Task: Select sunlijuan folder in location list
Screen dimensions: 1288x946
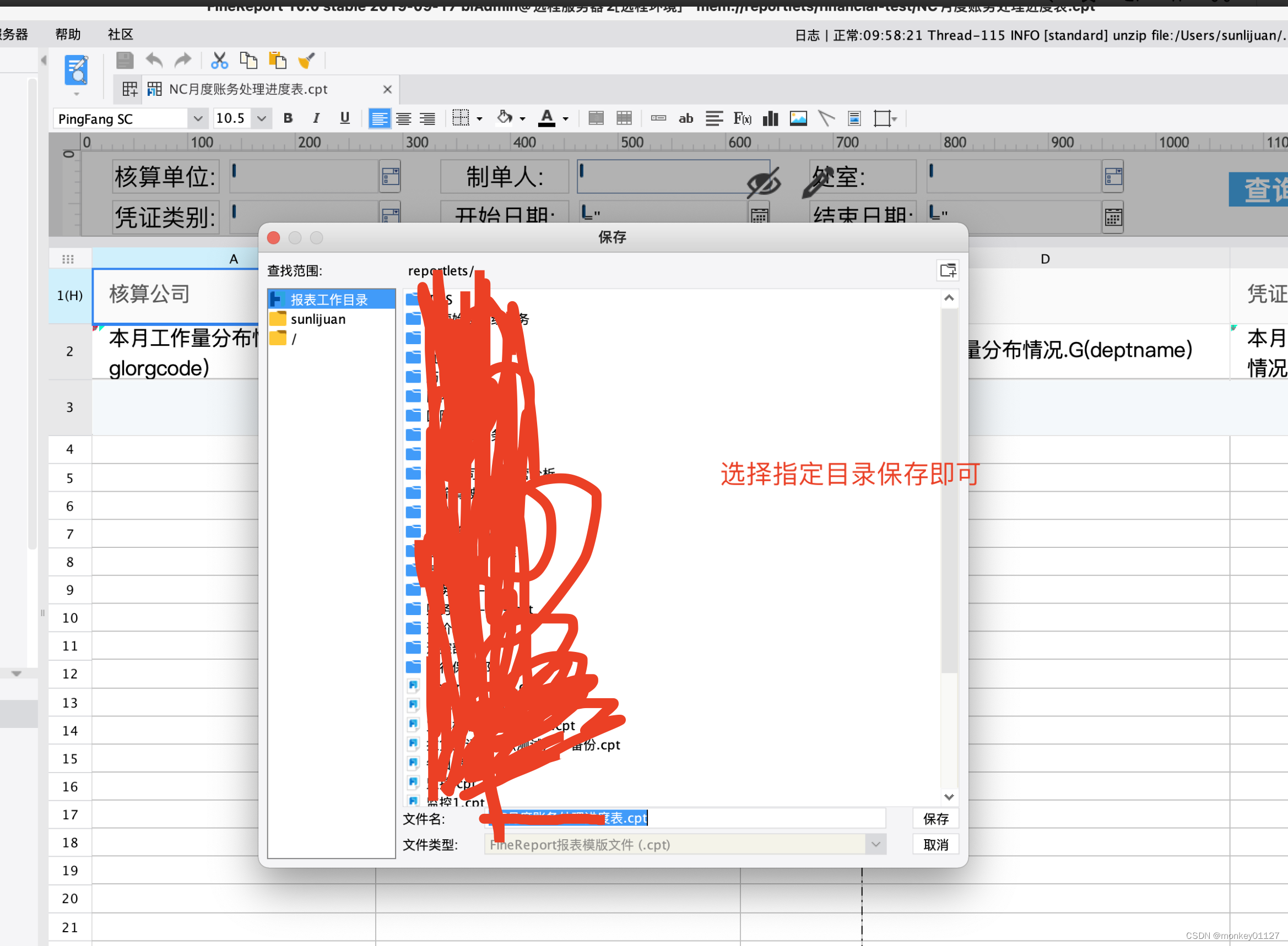Action: coord(331,319)
